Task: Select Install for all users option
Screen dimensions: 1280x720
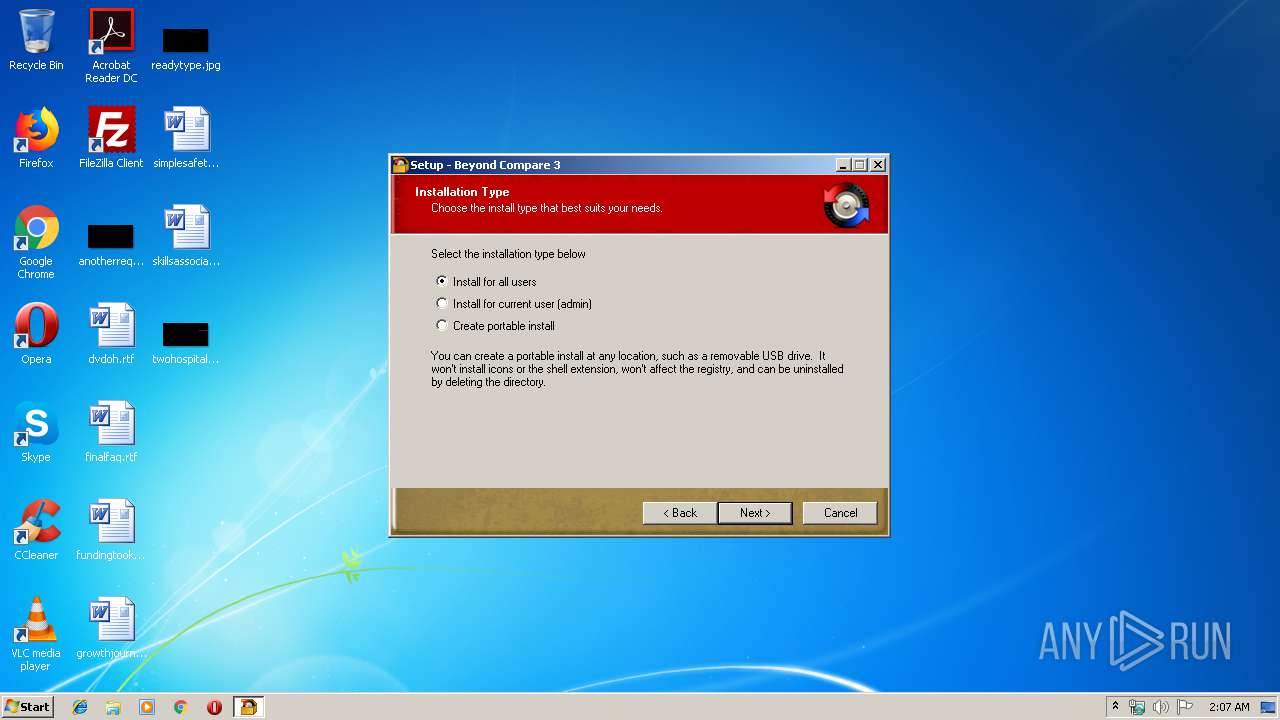Action: coord(487,282)
